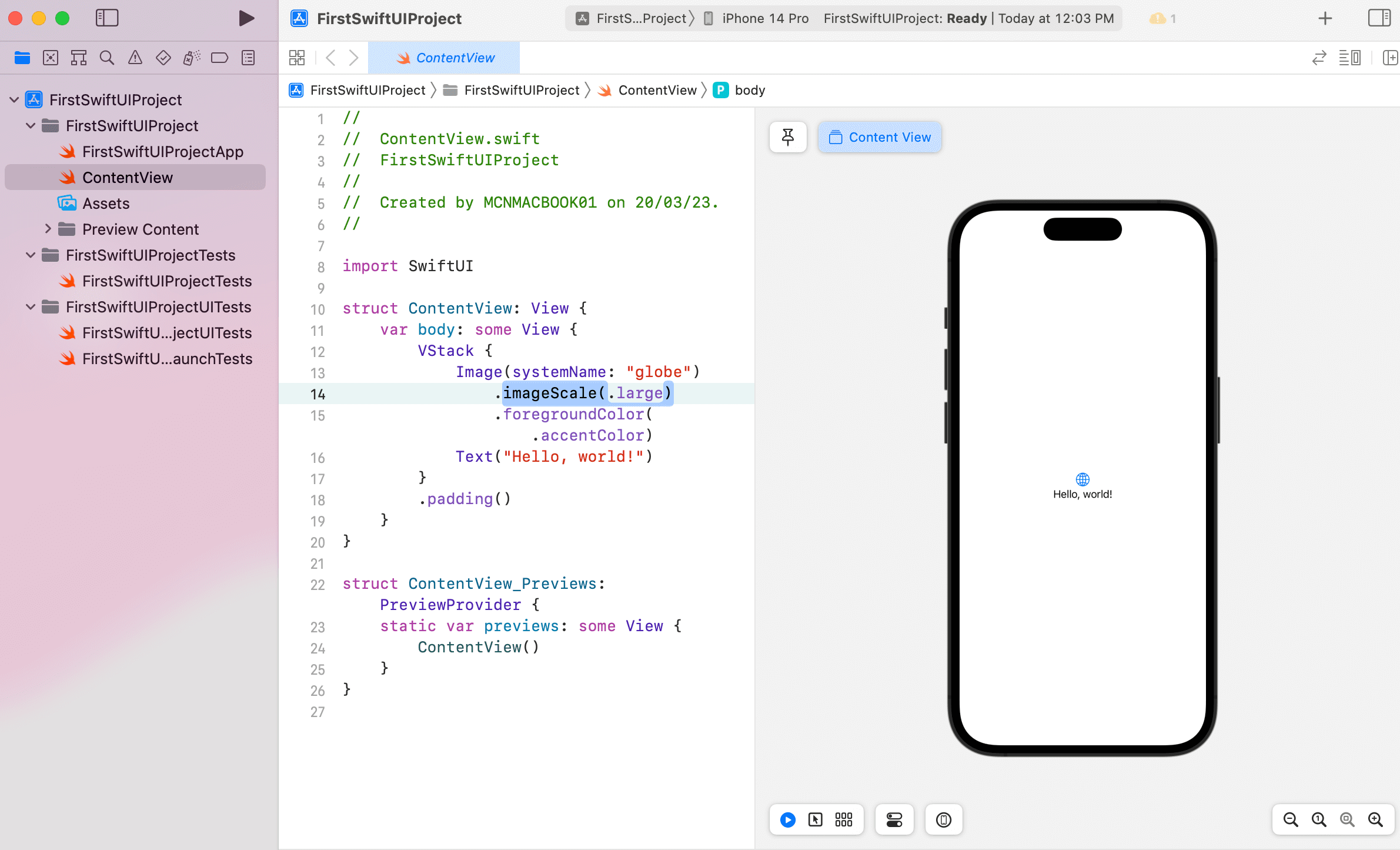This screenshot has height=850, width=1400.
Task: Expand the Preview Content folder
Action: (48, 229)
